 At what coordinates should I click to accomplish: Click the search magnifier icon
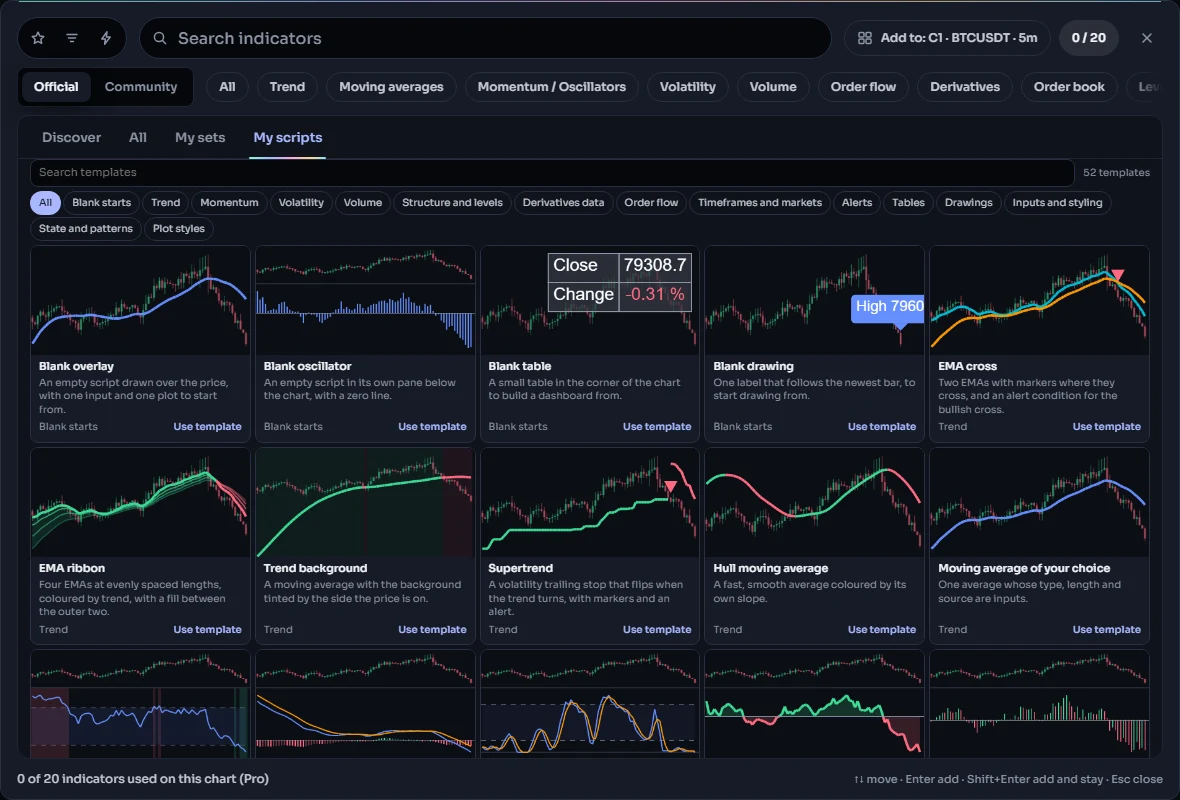click(160, 38)
